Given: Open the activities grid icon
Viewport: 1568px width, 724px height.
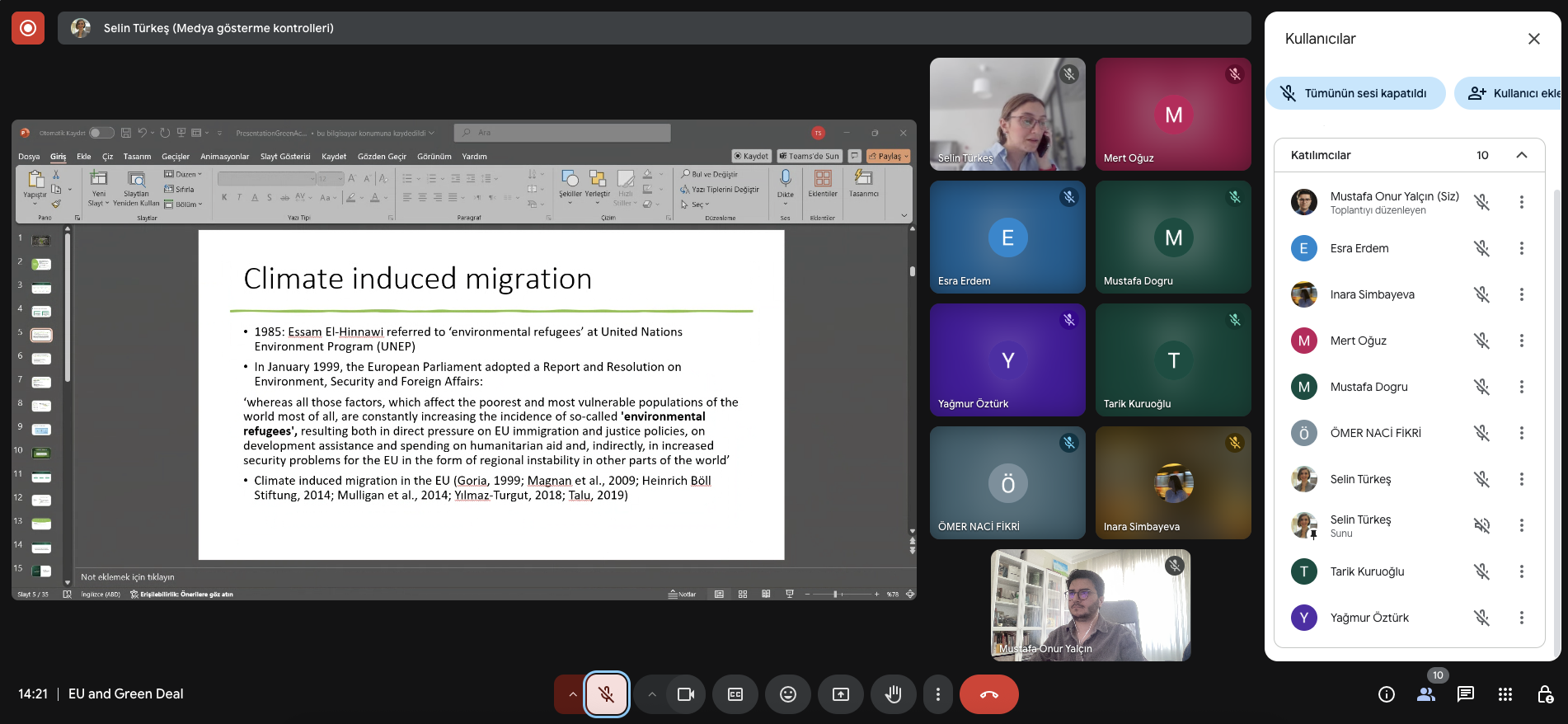Looking at the screenshot, I should 1505,694.
